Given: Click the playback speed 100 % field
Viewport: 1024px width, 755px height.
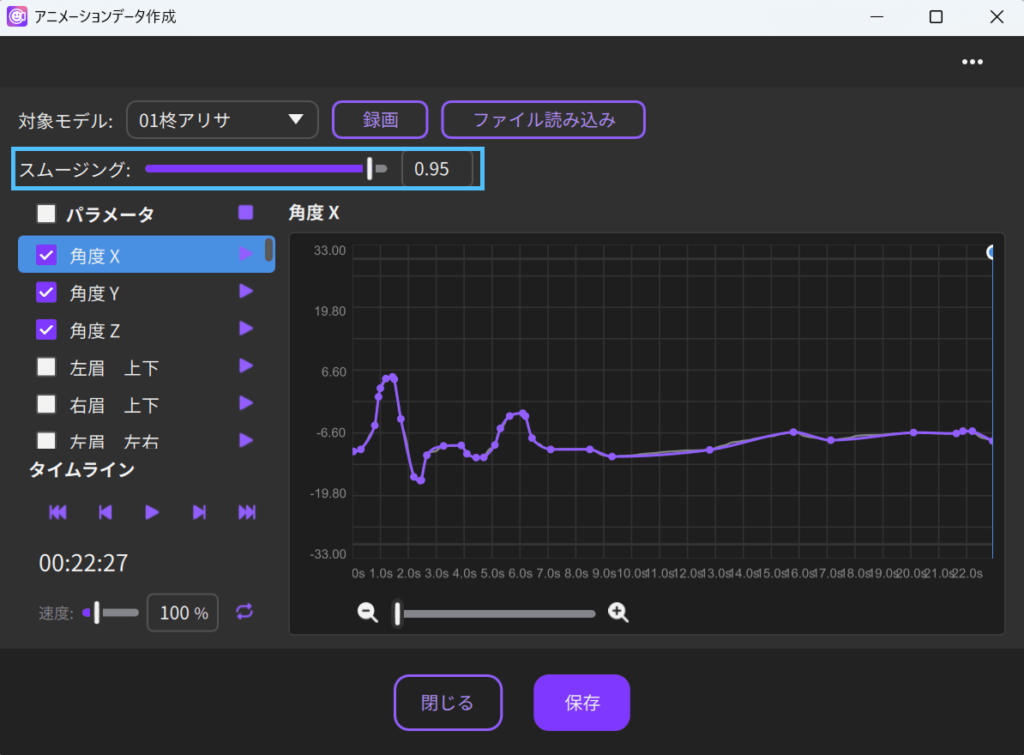Looking at the screenshot, I should 183,613.
